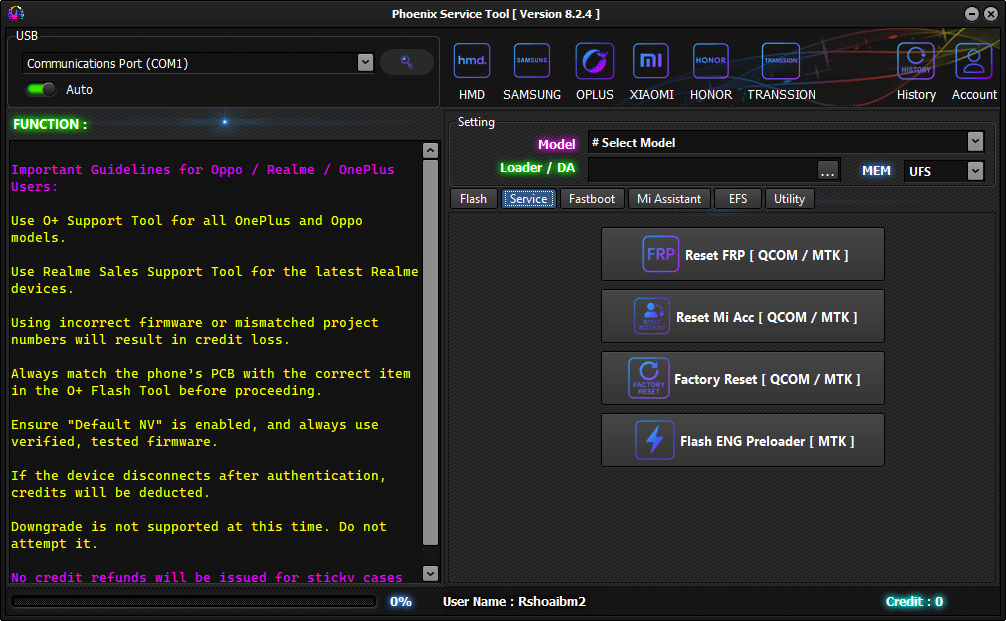Select the Samsung brand icon
The height and width of the screenshot is (621, 1006).
coord(532,62)
